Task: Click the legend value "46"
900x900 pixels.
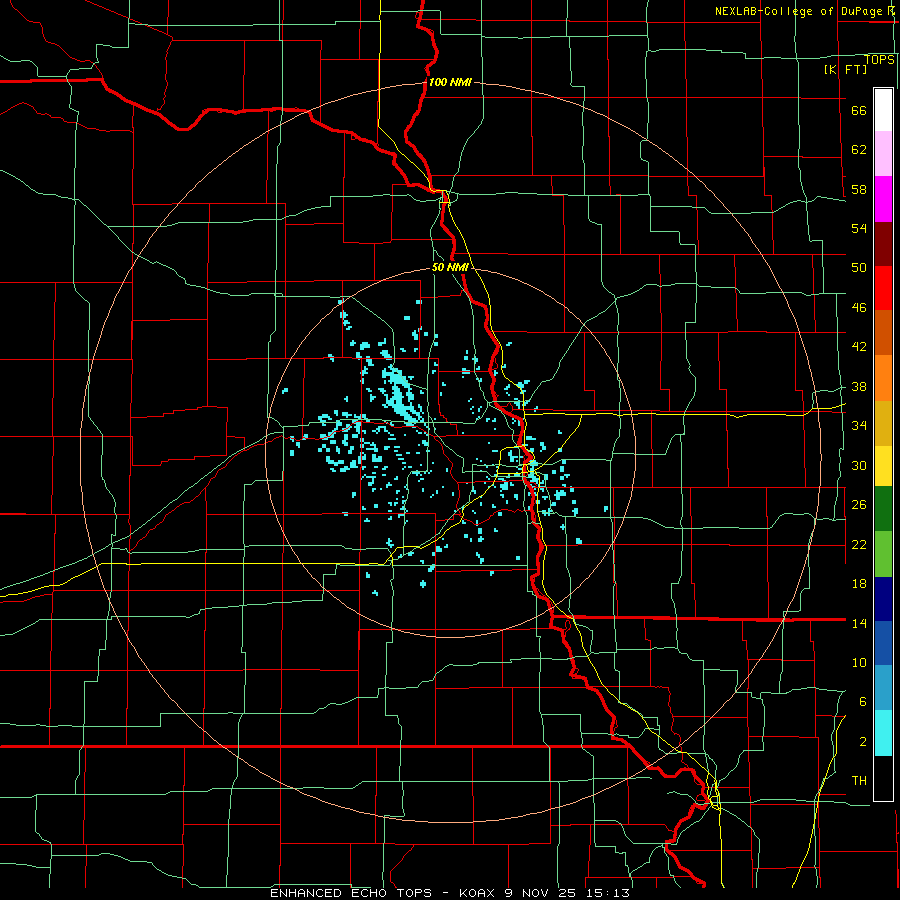Action: coord(859,308)
